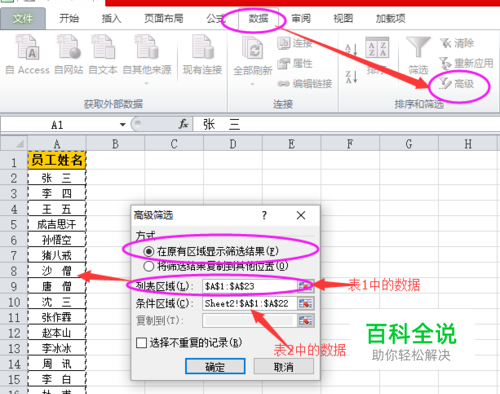This screenshot has height=394, width=500.
Task: Click the select-all corner of the sheet
Action: pyautogui.click(x=14, y=144)
